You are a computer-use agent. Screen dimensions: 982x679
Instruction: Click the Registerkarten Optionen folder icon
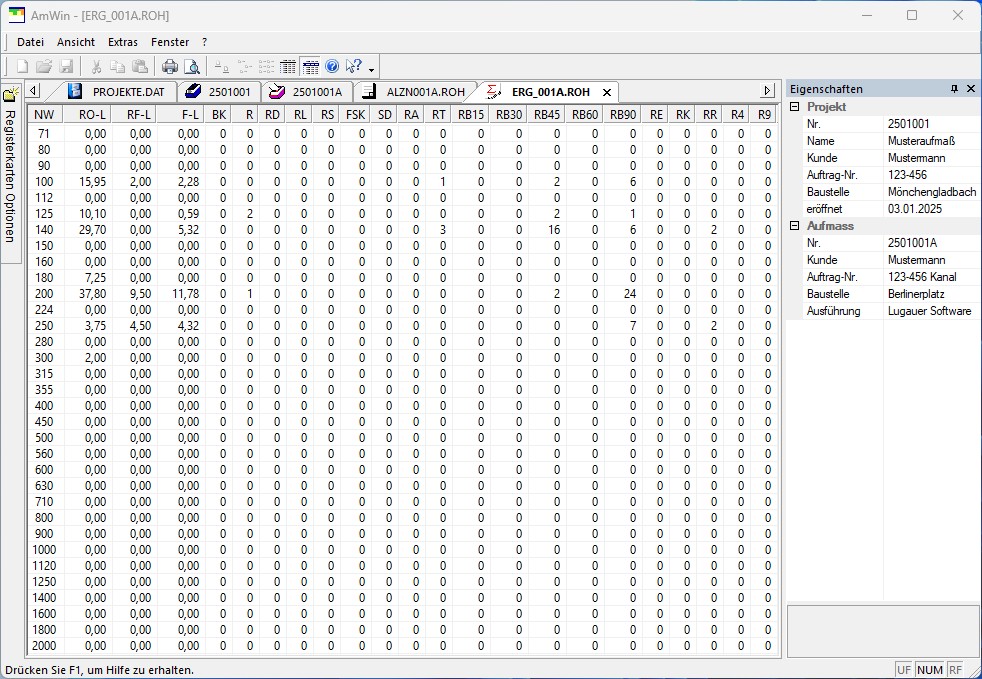(11, 95)
